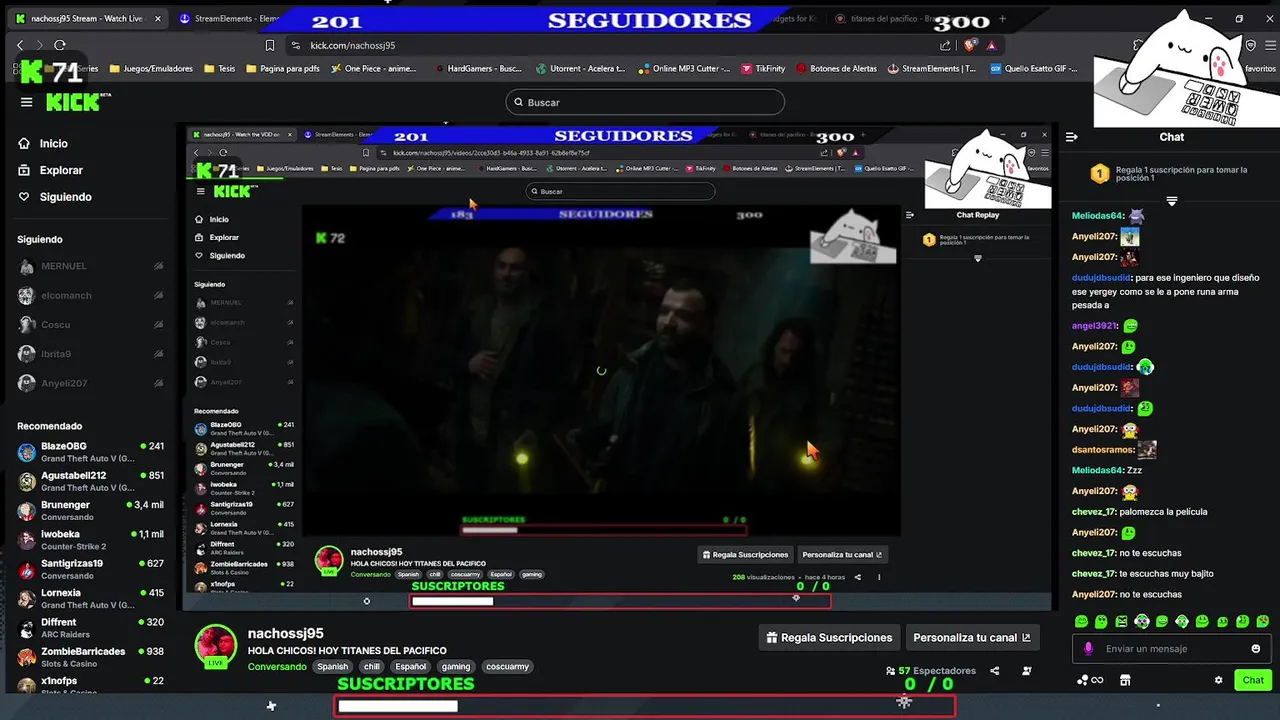Open Brunenger recommended channel

click(x=90, y=510)
